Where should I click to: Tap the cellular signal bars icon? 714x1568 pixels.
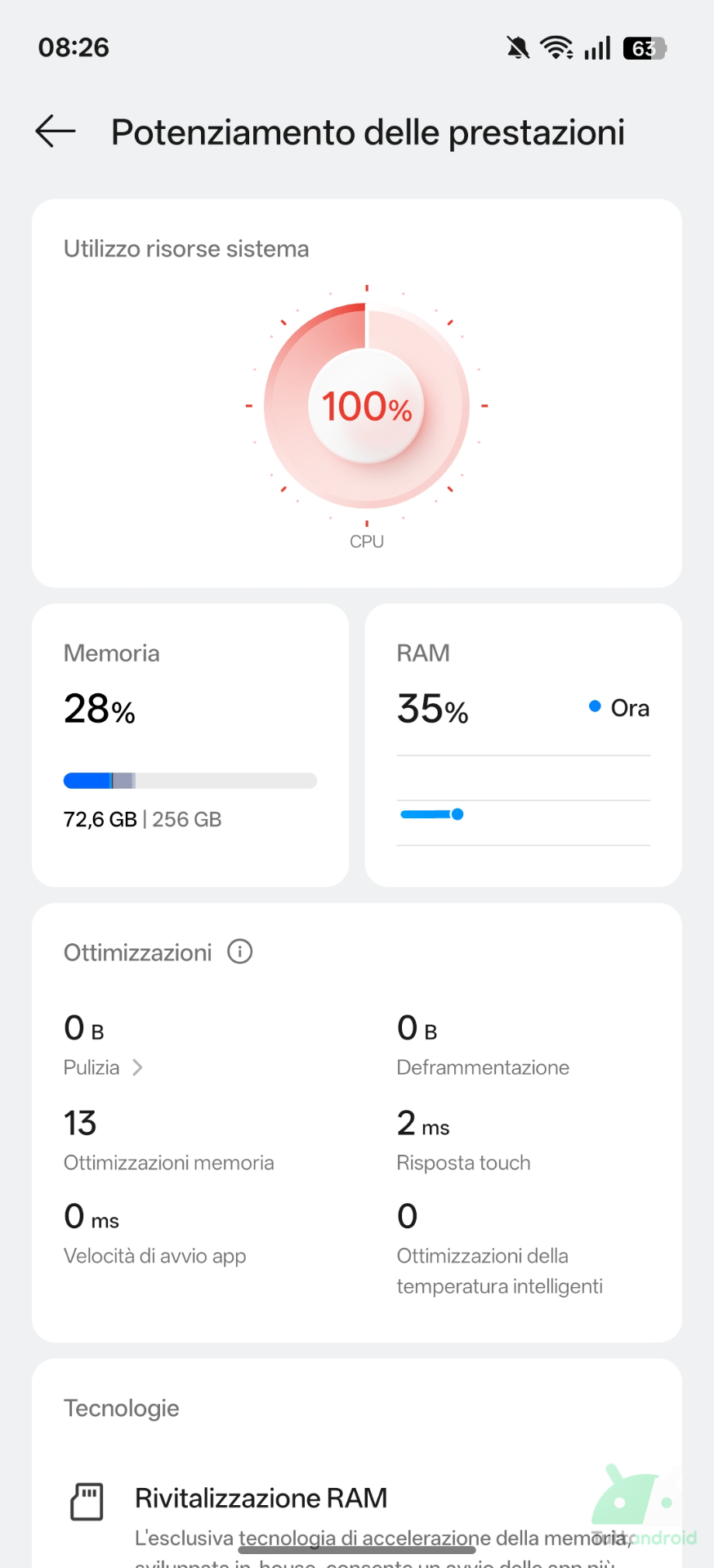tap(597, 49)
